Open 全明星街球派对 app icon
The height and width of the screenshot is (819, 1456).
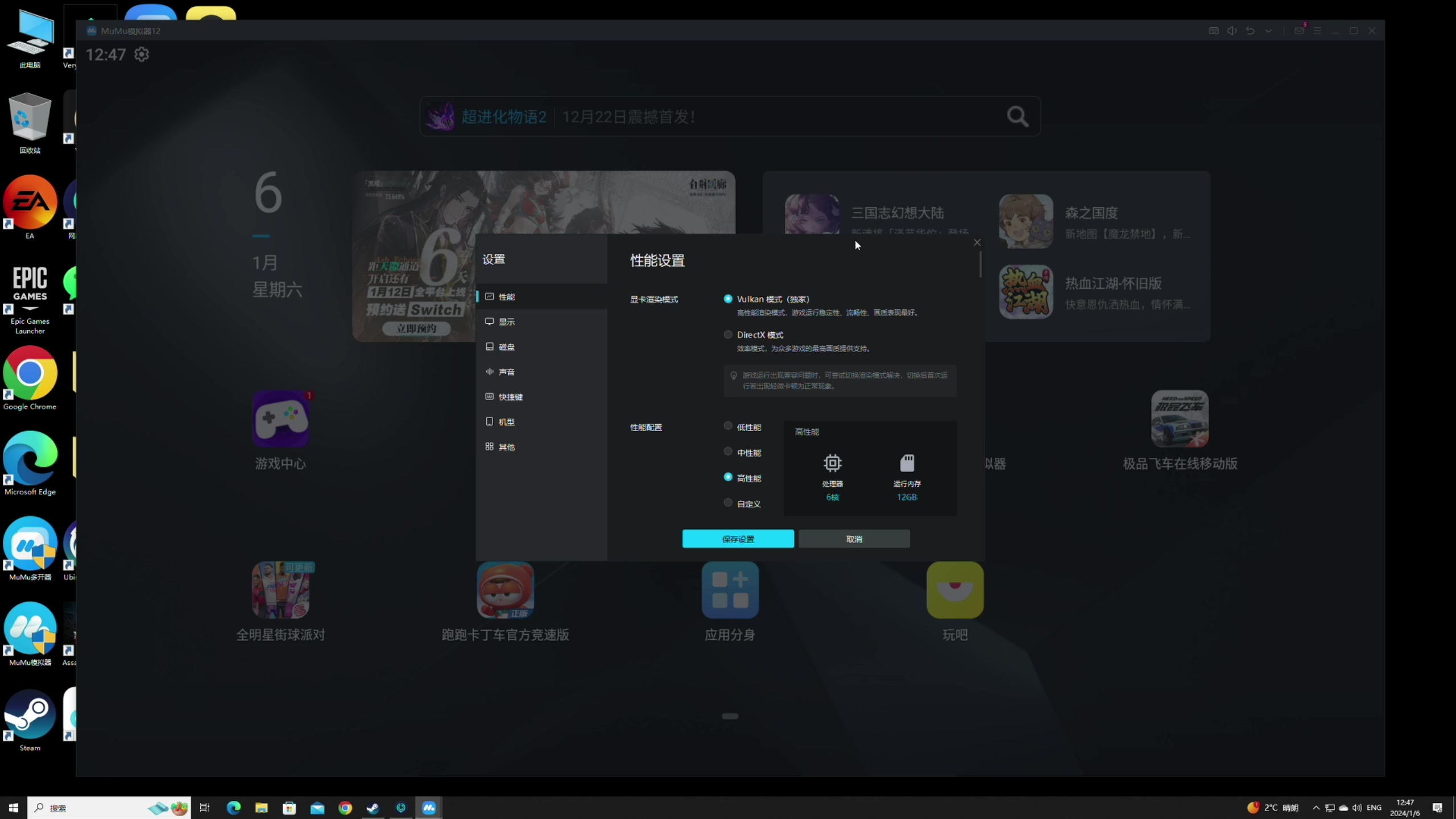point(280,590)
